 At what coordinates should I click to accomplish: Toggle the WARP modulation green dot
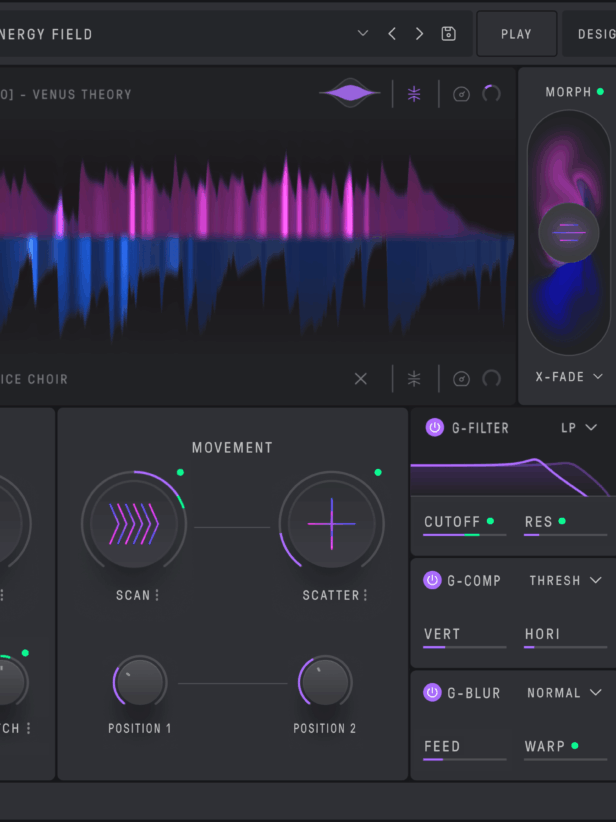[575, 745]
